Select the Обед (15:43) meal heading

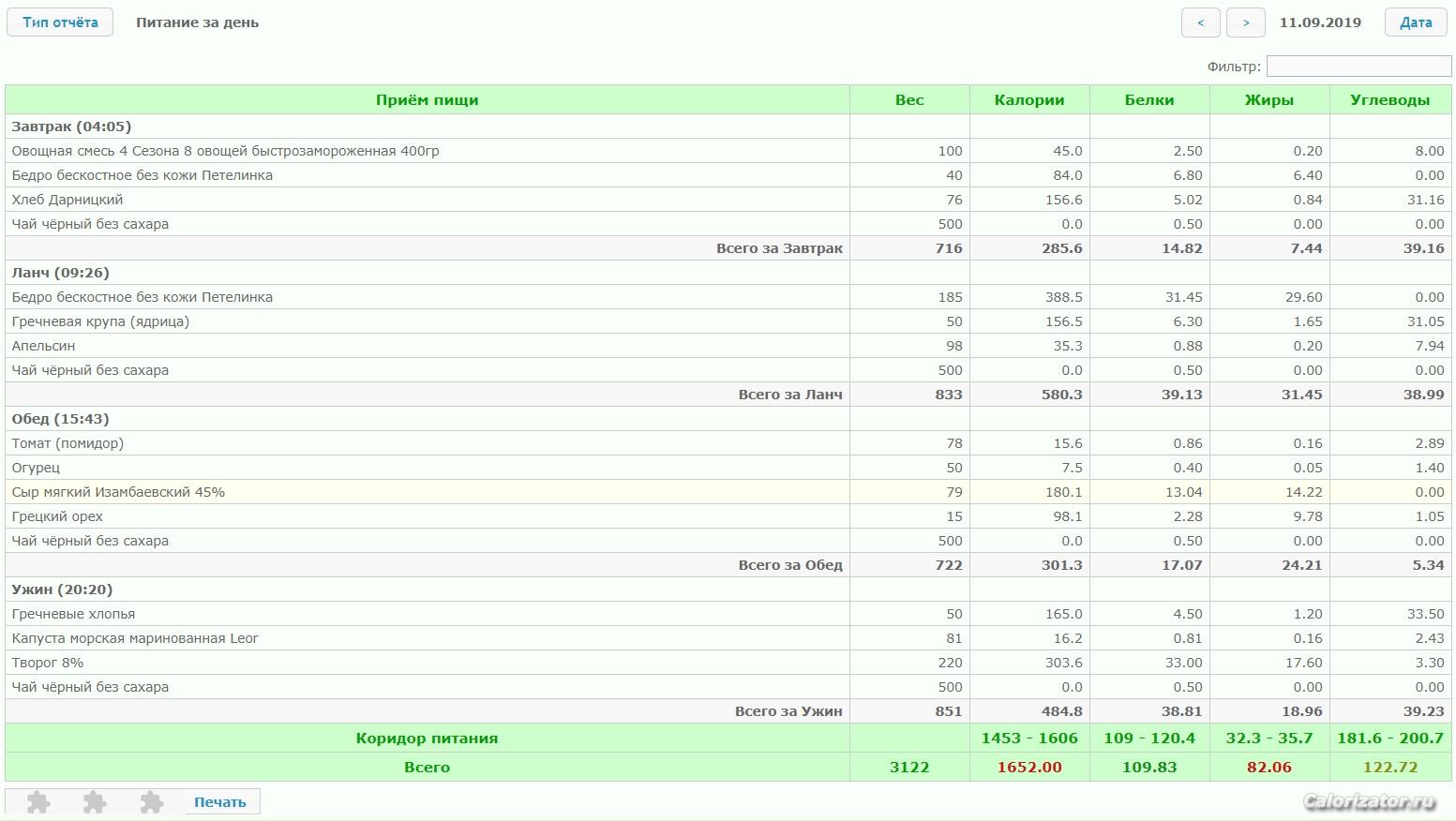pyautogui.click(x=60, y=419)
